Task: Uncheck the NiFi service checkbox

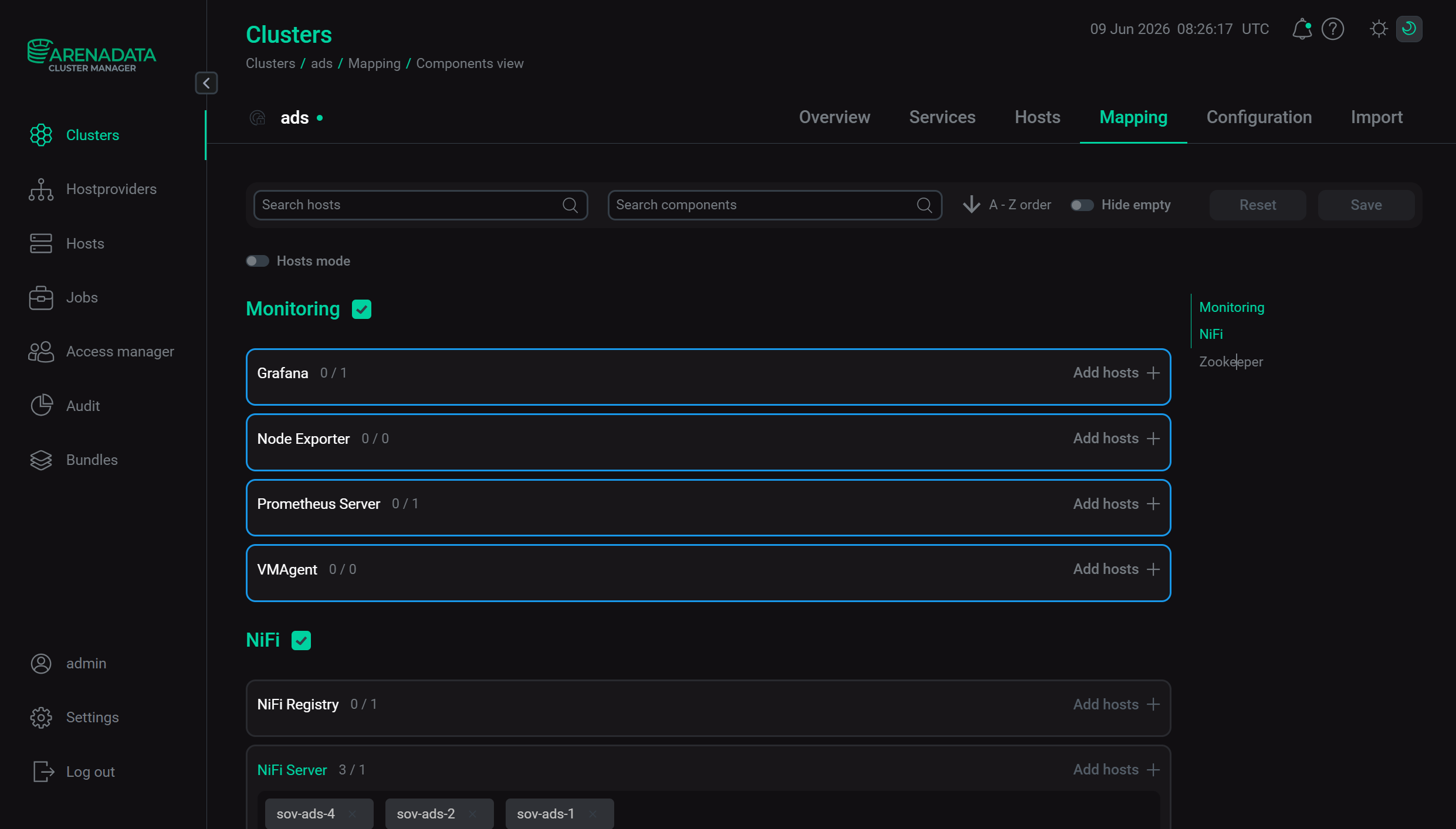Action: pos(301,640)
